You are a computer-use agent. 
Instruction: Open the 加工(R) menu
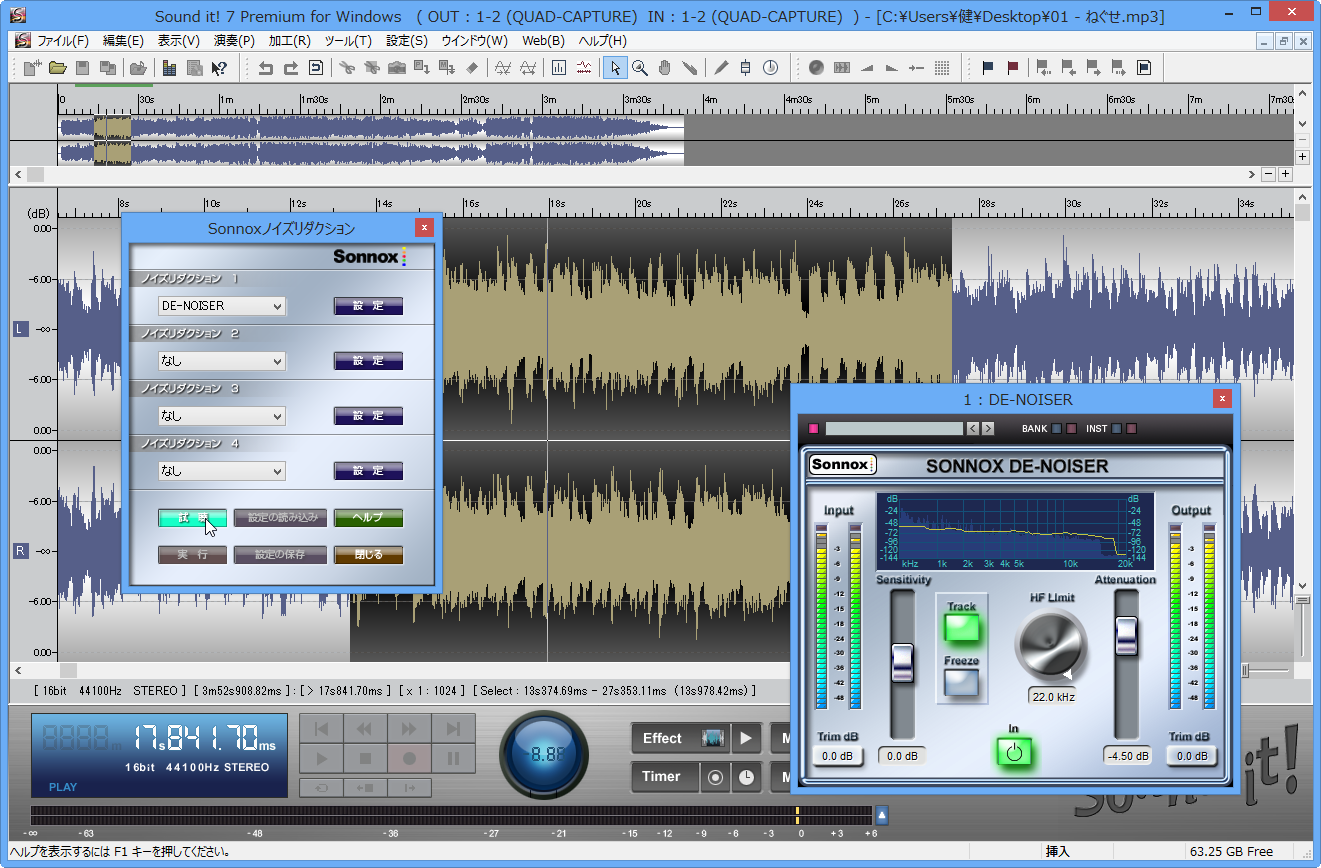coord(289,41)
